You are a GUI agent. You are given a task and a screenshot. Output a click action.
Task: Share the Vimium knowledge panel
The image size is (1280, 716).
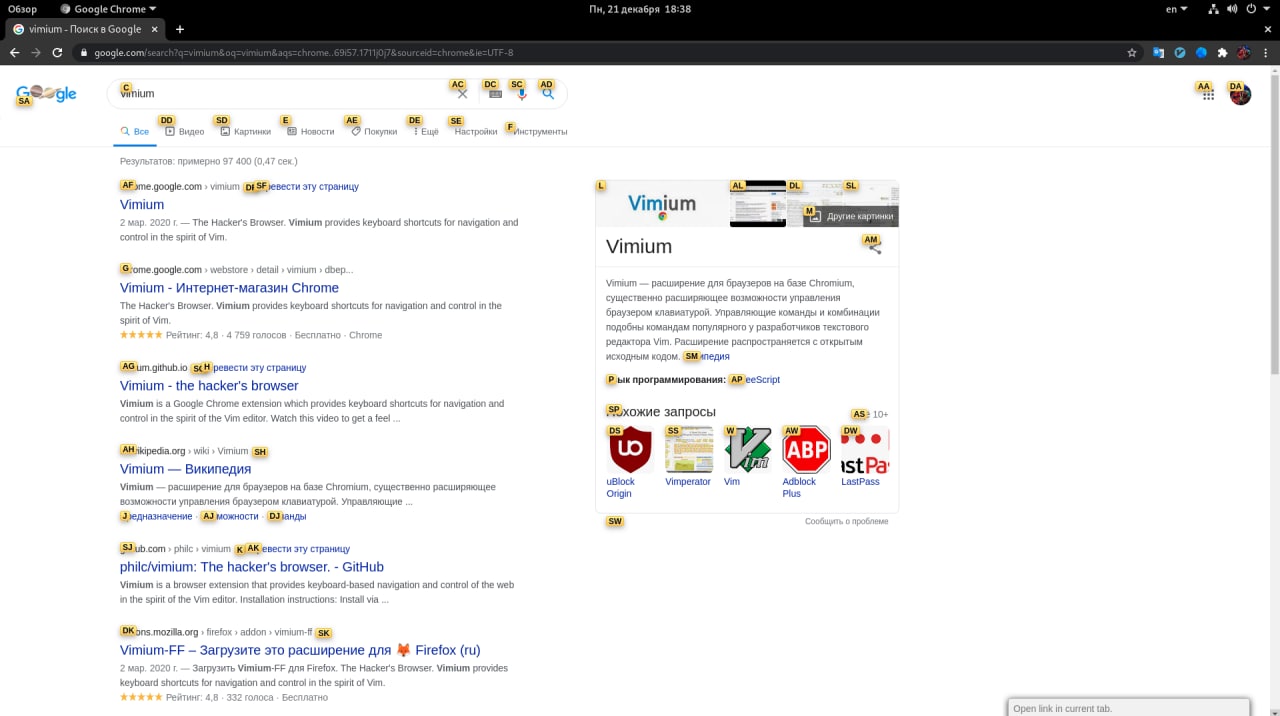coord(875,247)
